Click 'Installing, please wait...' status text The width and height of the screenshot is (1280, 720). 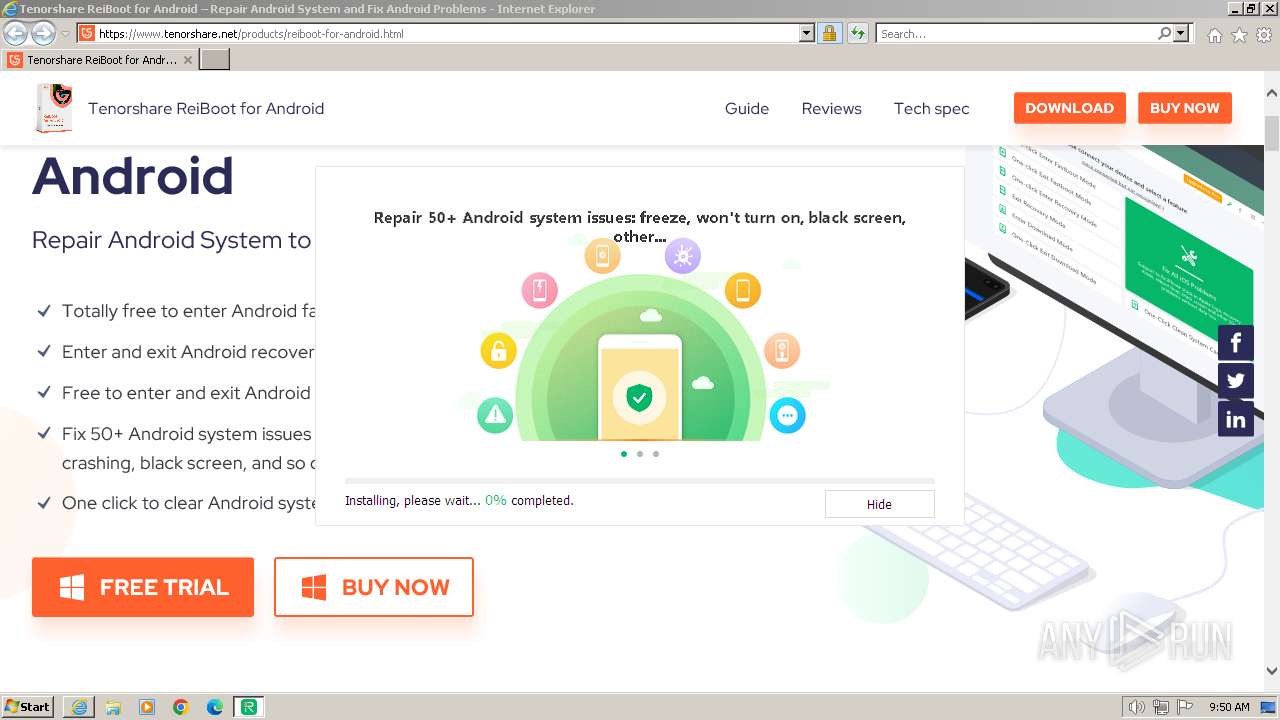tap(412, 500)
